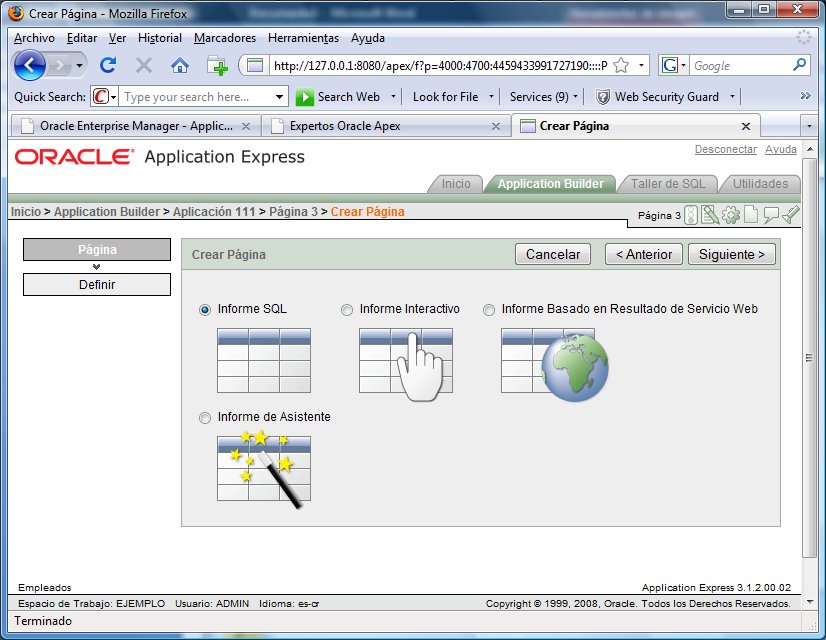Select Informe Basado en Resultado de Servicio Web
The height and width of the screenshot is (640, 826).
[489, 310]
